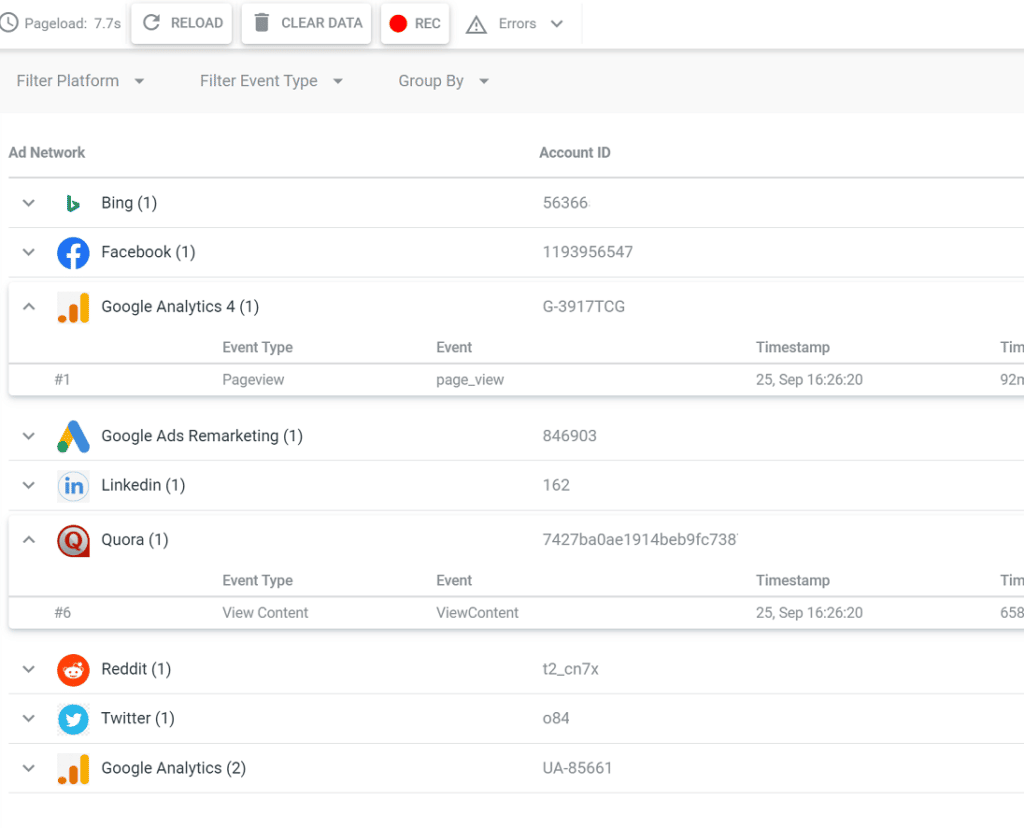The width and height of the screenshot is (1024, 828).
Task: Click the Google Analytics 4 event timestamp
Action: coord(809,380)
